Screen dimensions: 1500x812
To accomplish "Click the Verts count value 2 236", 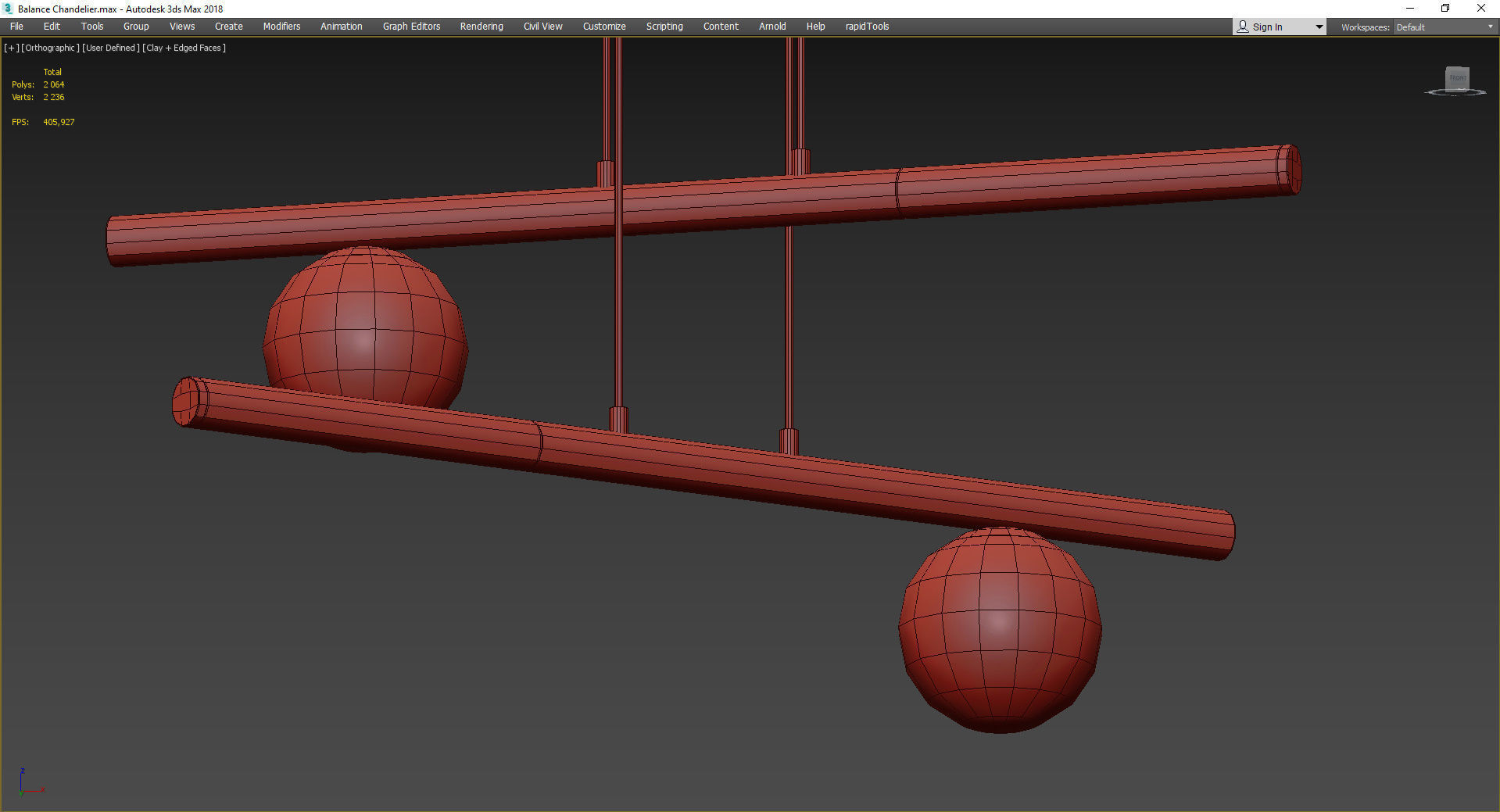I will (x=54, y=98).
